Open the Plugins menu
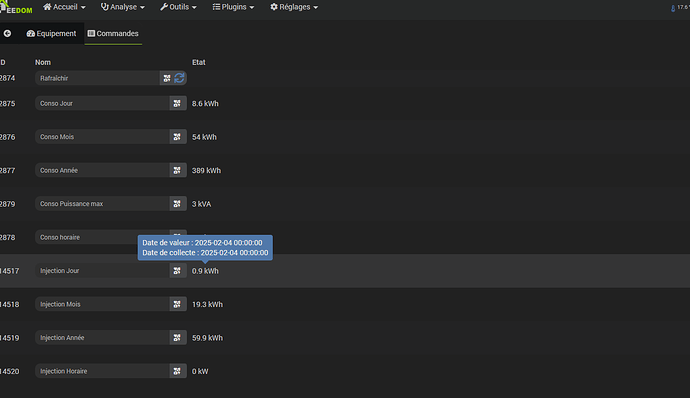The image size is (690, 398). point(233,7)
